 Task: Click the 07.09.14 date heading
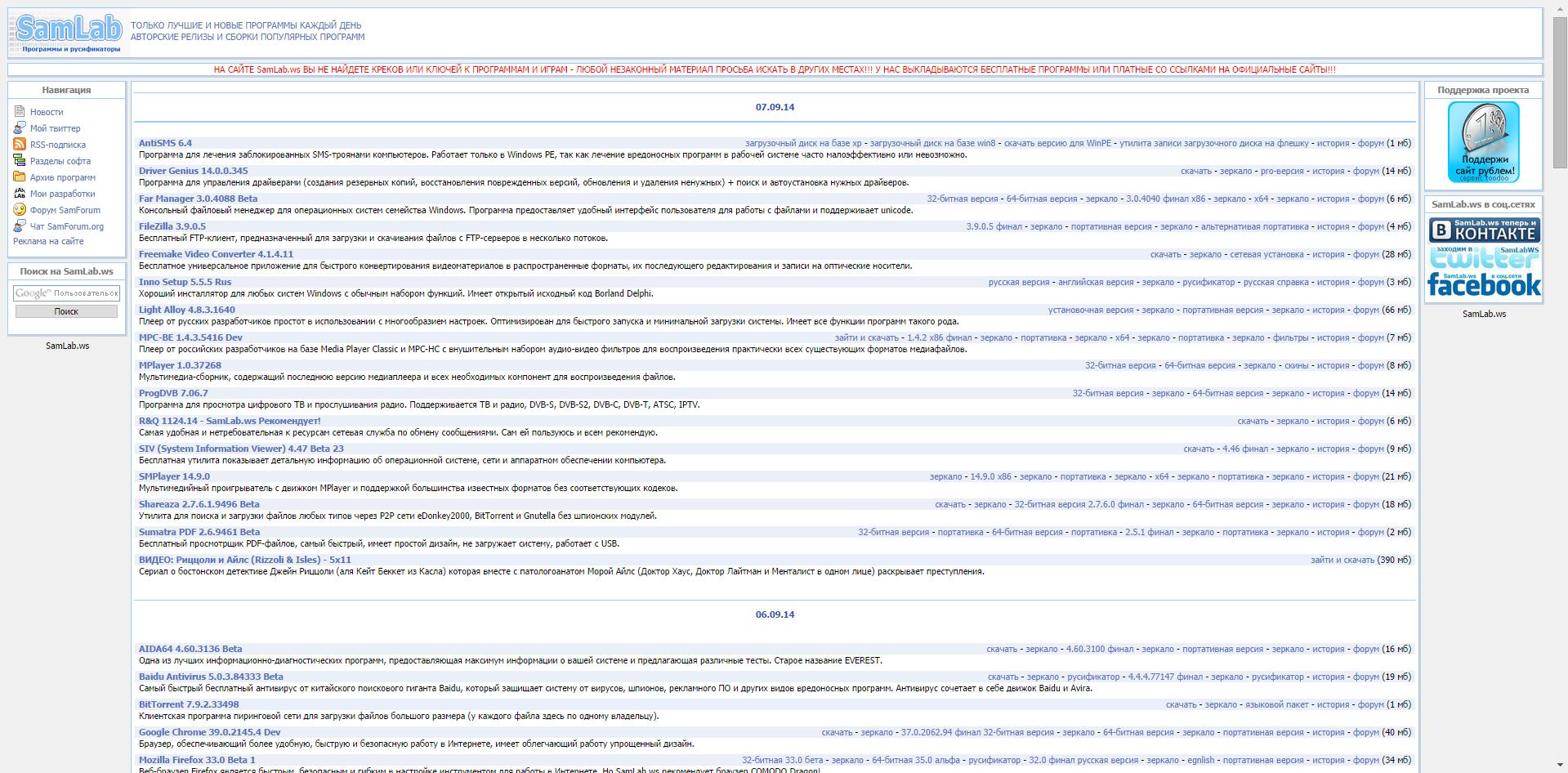[775, 107]
